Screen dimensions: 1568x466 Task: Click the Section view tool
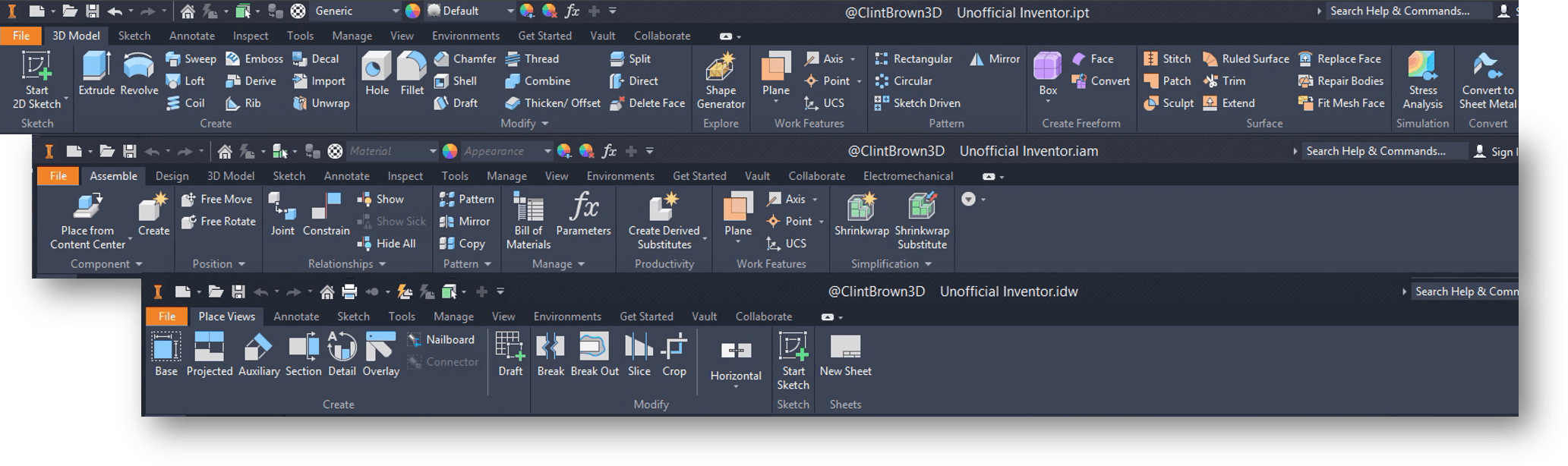pos(304,355)
